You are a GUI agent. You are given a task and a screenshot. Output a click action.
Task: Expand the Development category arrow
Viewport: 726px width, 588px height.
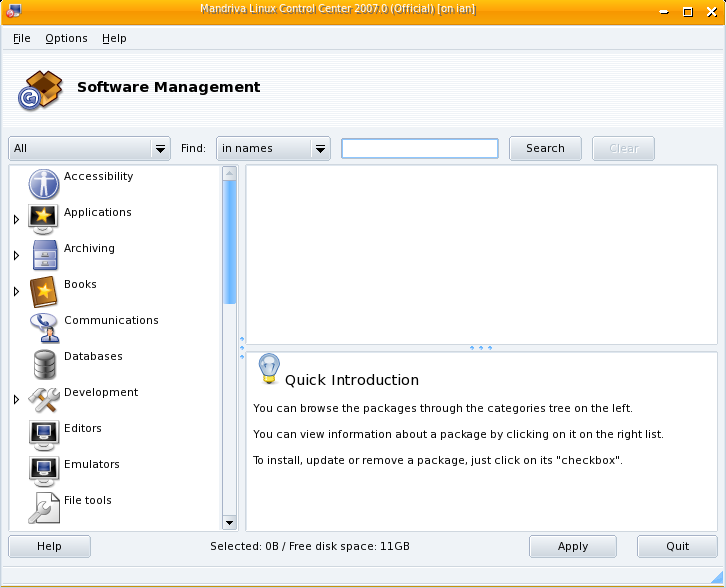click(16, 399)
